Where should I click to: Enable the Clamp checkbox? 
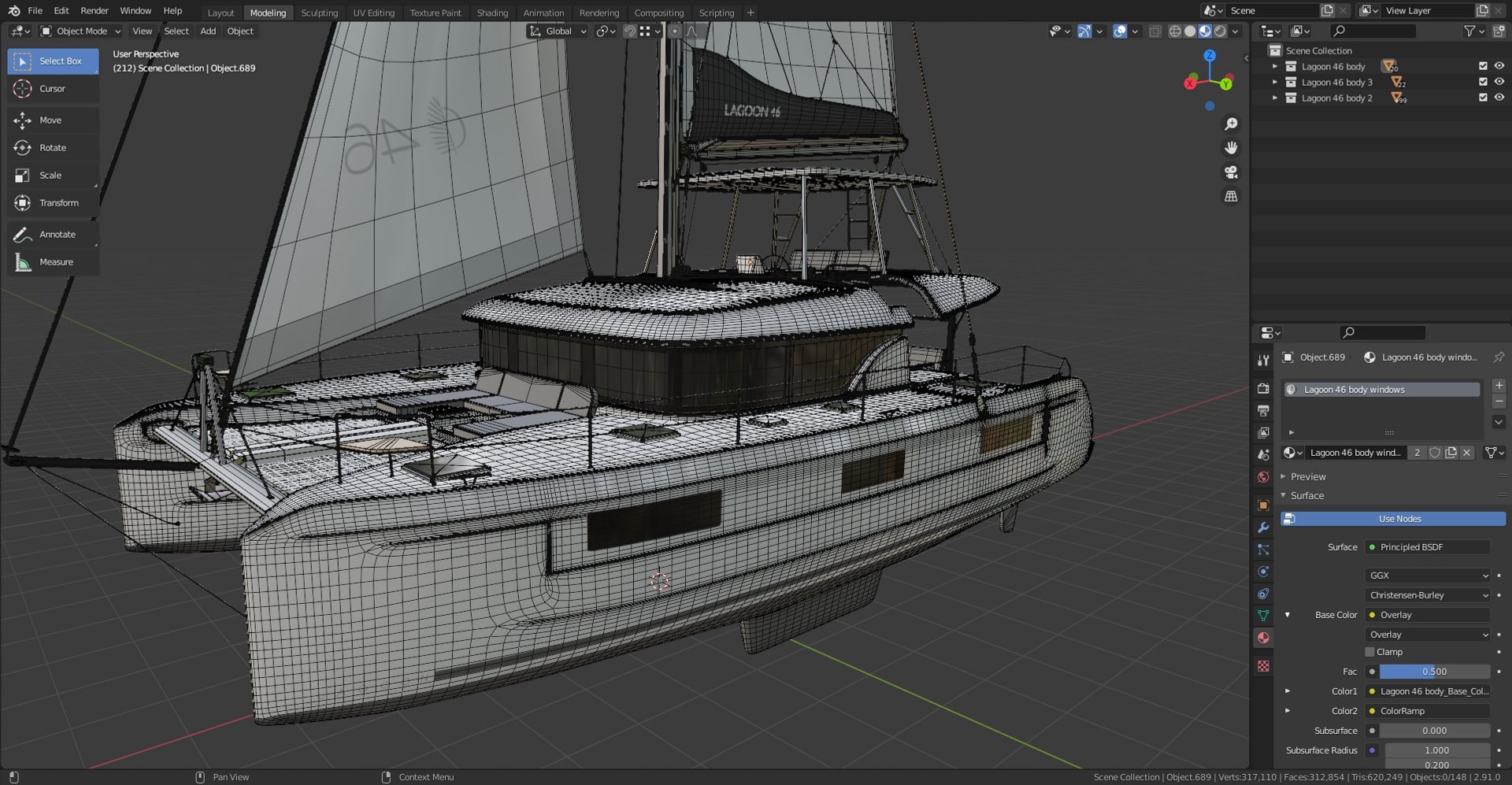1369,652
